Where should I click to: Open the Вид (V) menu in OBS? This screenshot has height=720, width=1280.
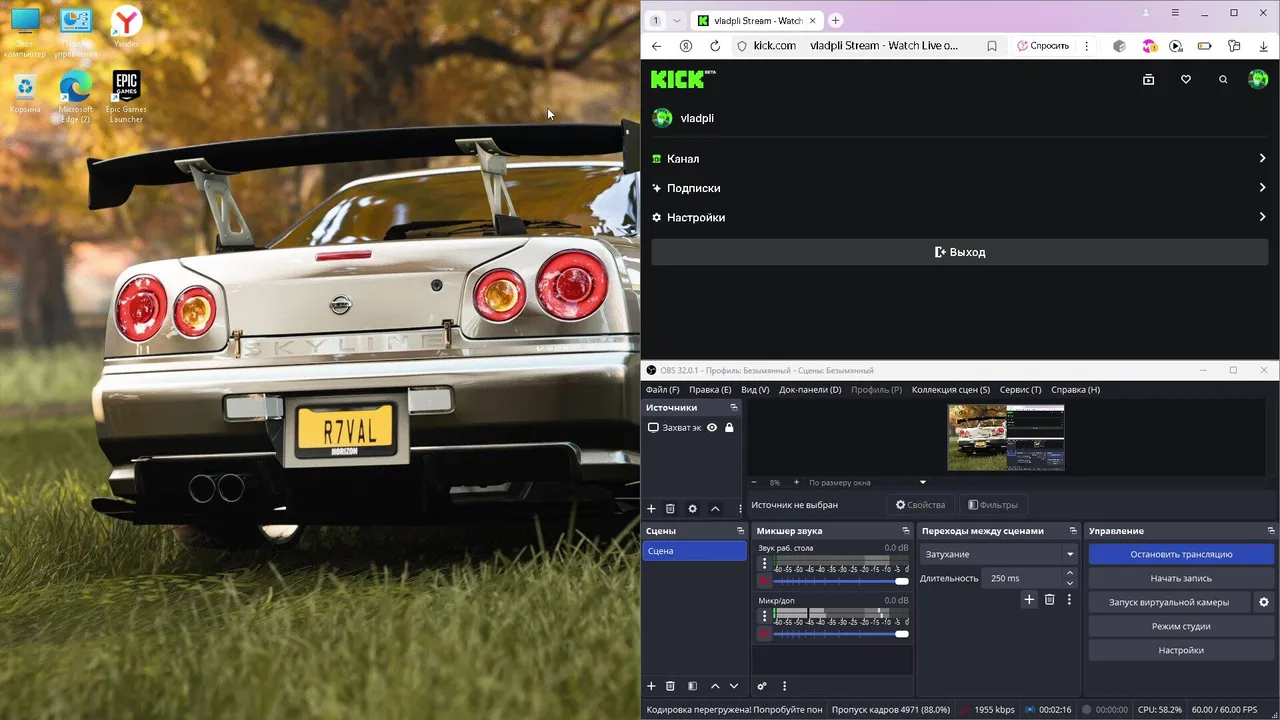click(755, 390)
